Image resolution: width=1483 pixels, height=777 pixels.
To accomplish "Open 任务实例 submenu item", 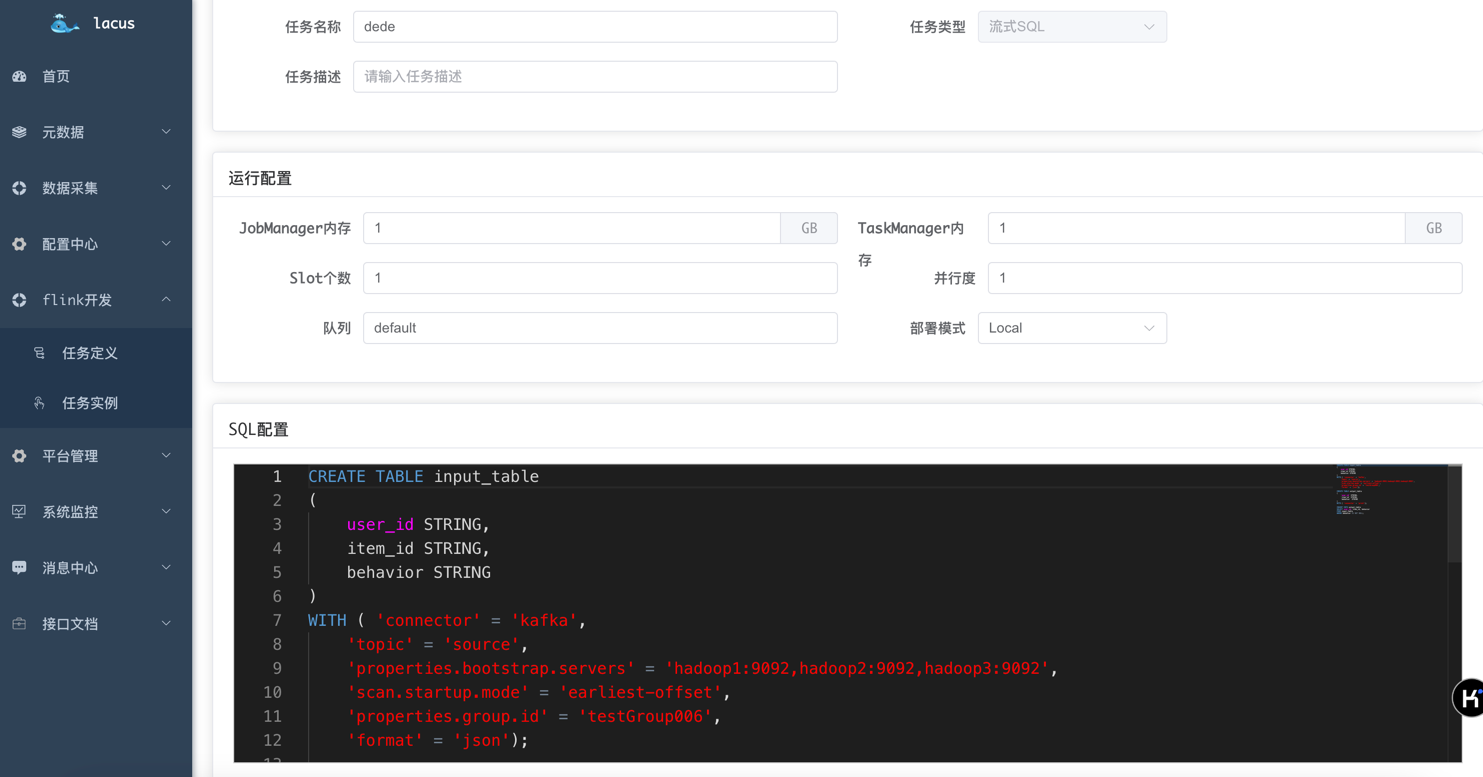I will point(90,403).
